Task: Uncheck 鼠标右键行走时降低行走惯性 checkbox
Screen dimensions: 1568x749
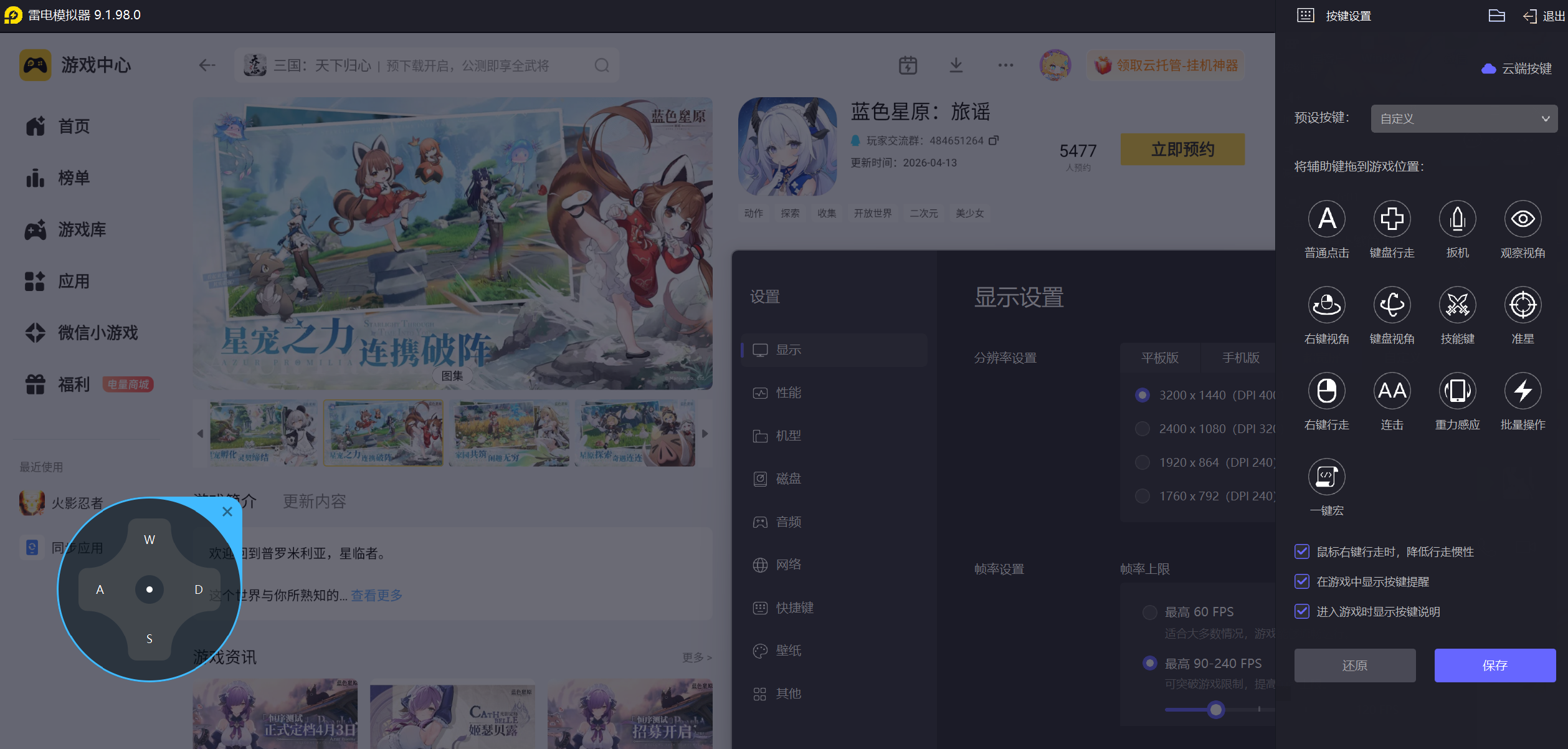Action: (1302, 551)
